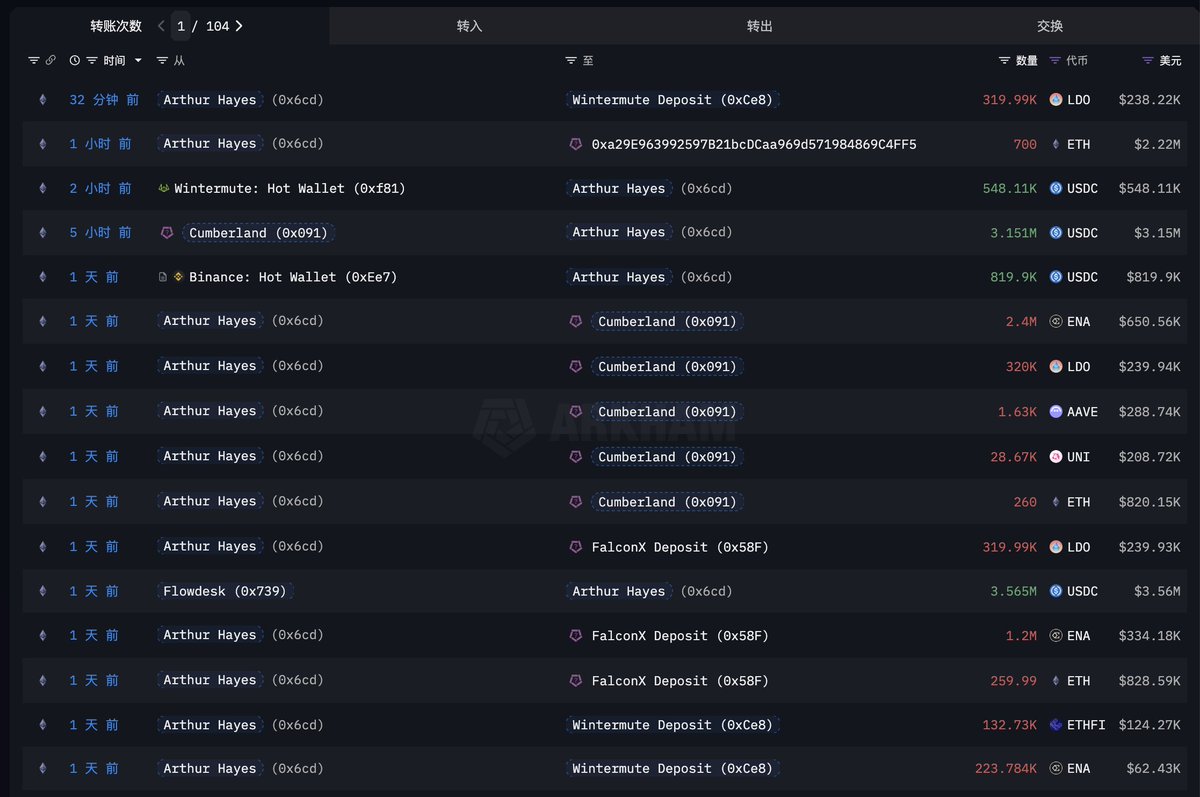Click ENA token icon on $62.43K row
Viewport: 1200px width, 797px height.
click(x=1056, y=769)
